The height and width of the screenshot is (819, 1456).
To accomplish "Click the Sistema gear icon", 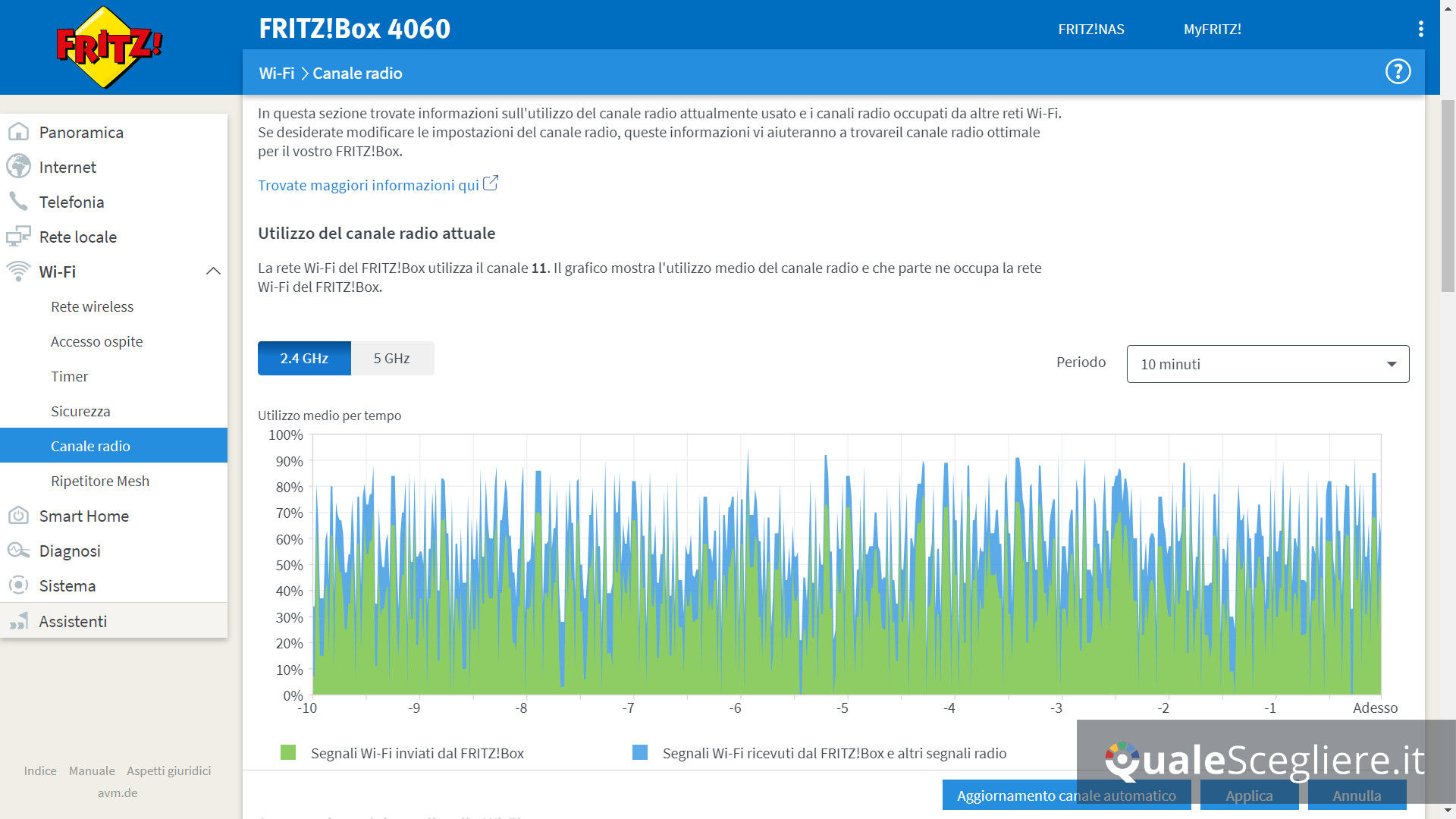I will coord(18,585).
